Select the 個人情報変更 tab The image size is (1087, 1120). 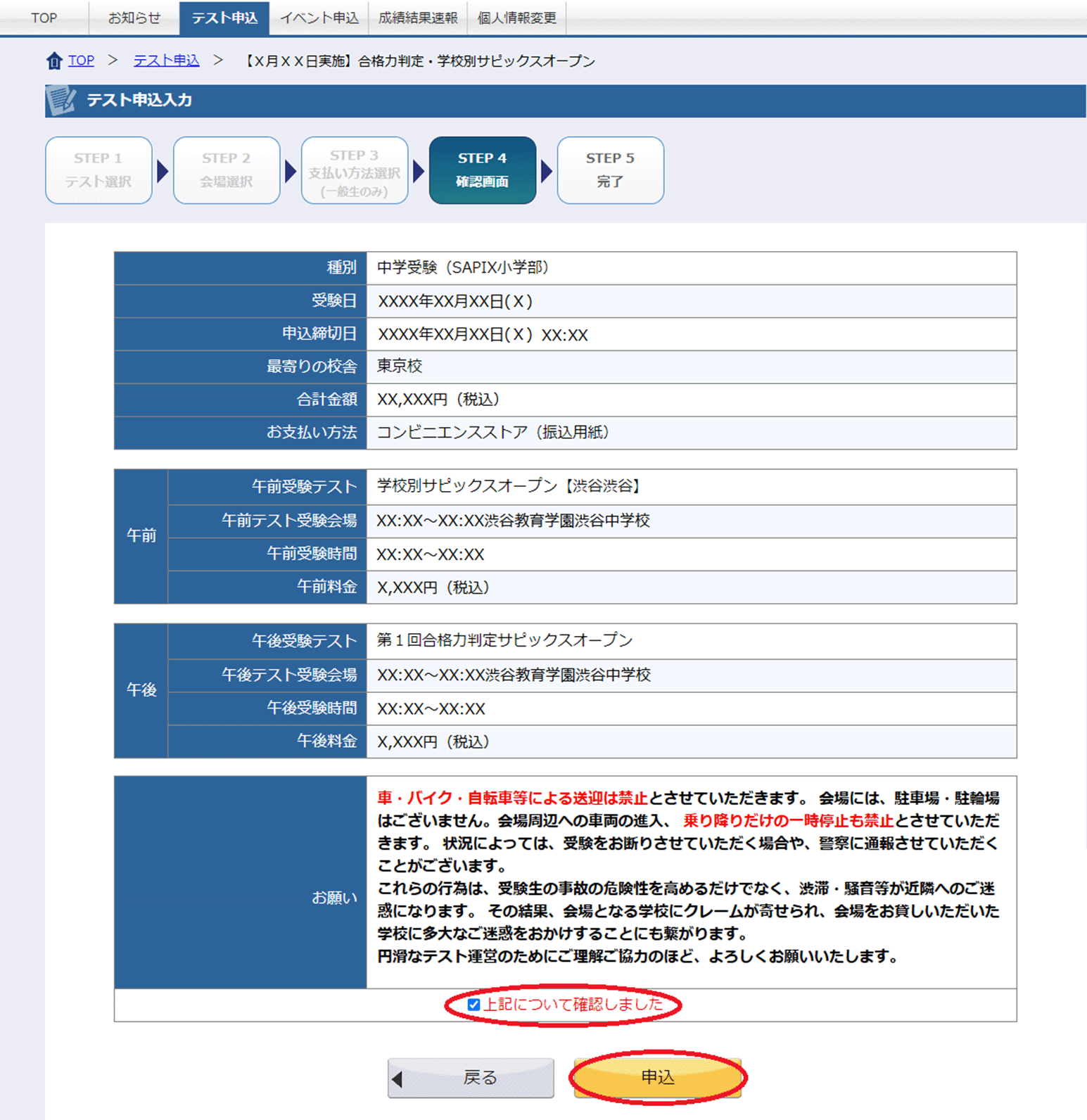517,18
